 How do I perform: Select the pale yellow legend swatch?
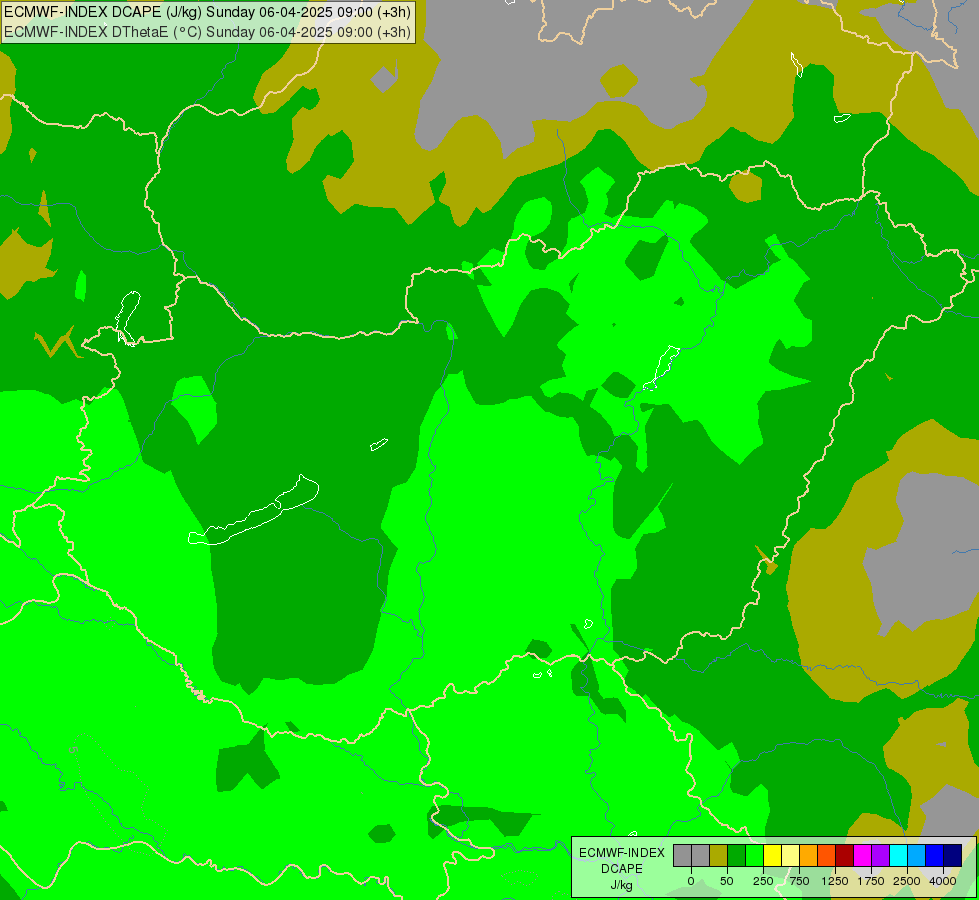point(791,856)
